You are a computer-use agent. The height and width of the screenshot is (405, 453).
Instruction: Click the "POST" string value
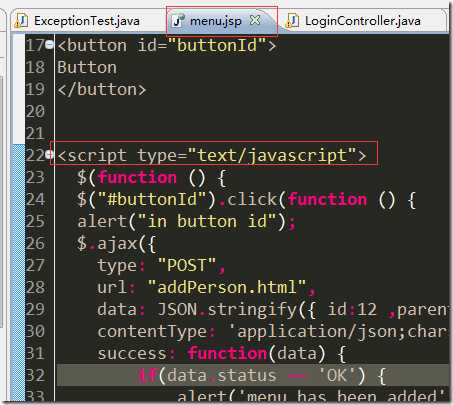[x=186, y=265]
